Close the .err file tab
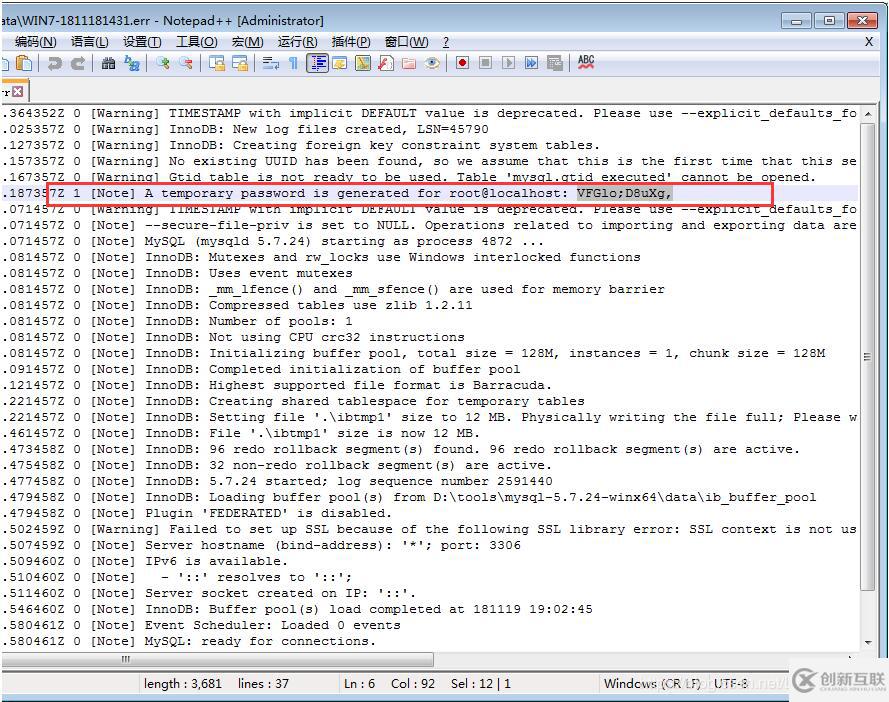889x702 pixels. (x=17, y=91)
